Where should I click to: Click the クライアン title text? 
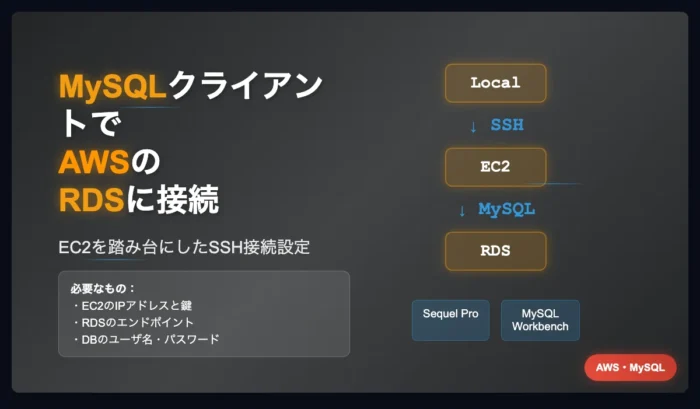pos(246,85)
